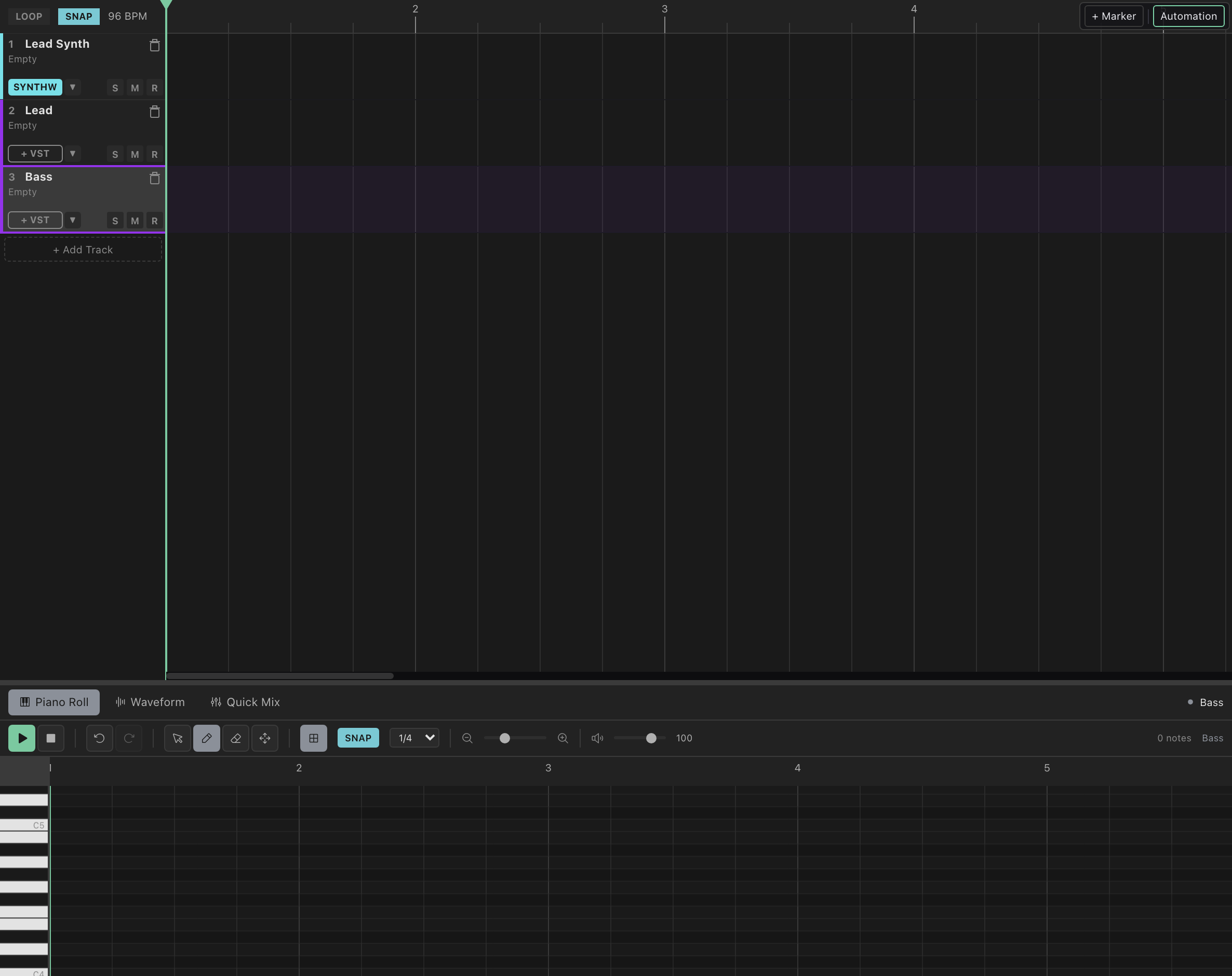Adjust the velocity slider handle

click(651, 738)
